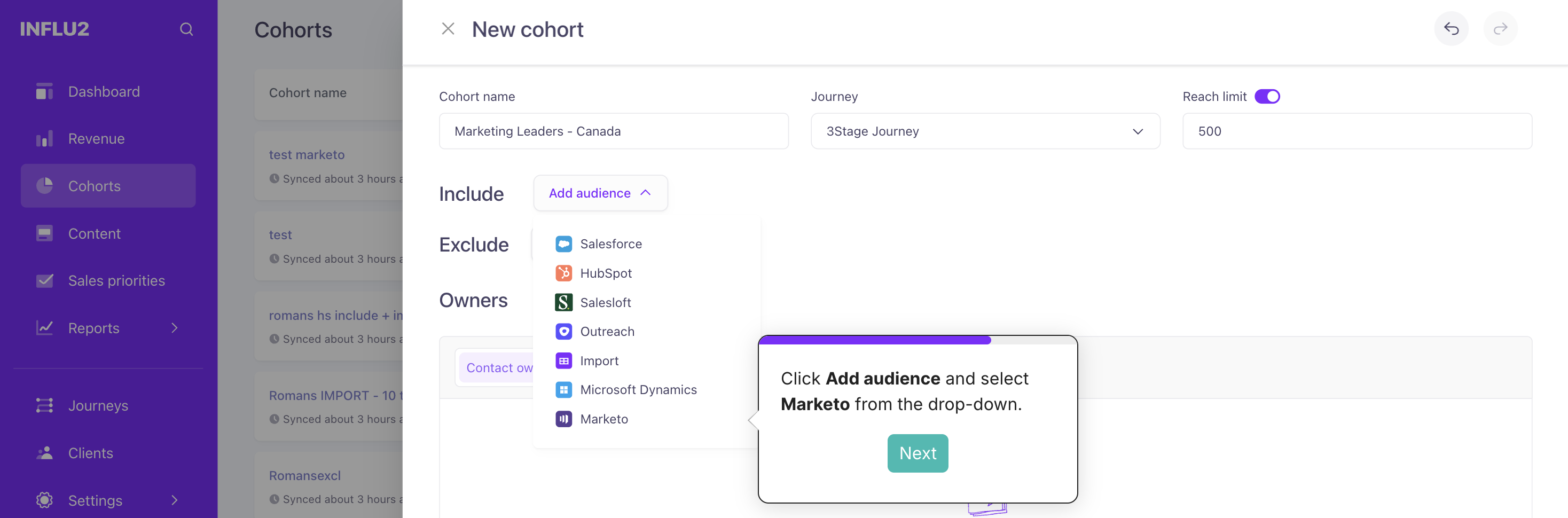Image resolution: width=1568 pixels, height=518 pixels.
Task: Click the Revenue bar chart icon
Action: click(x=44, y=139)
